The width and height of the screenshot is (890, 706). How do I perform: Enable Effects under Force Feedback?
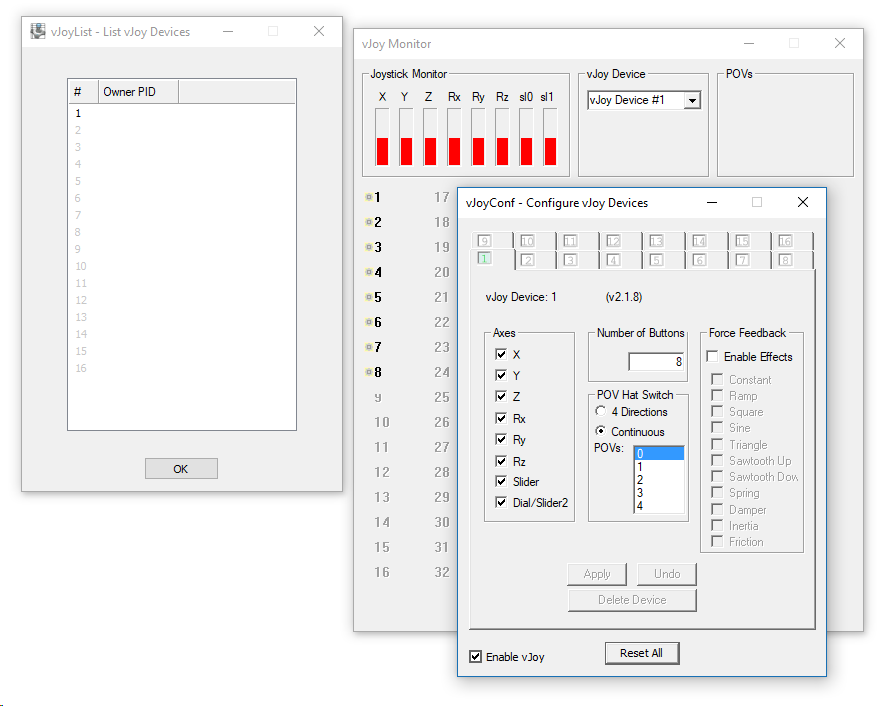(713, 356)
